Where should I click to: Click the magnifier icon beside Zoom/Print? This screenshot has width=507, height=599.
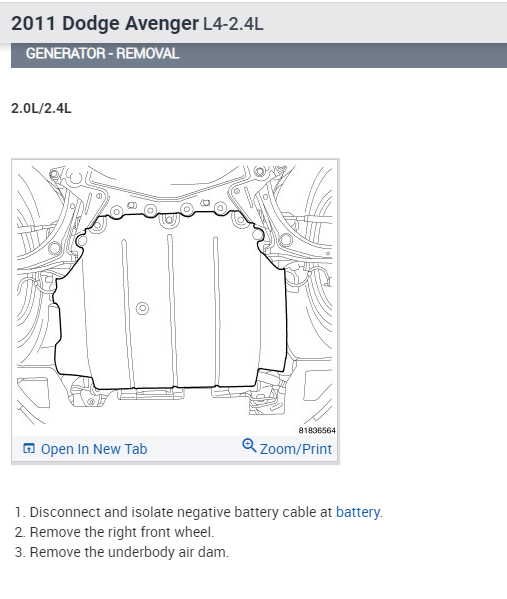point(249,445)
